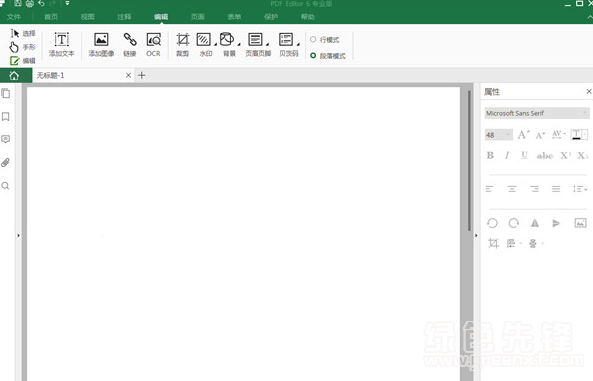Align text left in properties panel
This screenshot has width=593, height=381.
(490, 189)
